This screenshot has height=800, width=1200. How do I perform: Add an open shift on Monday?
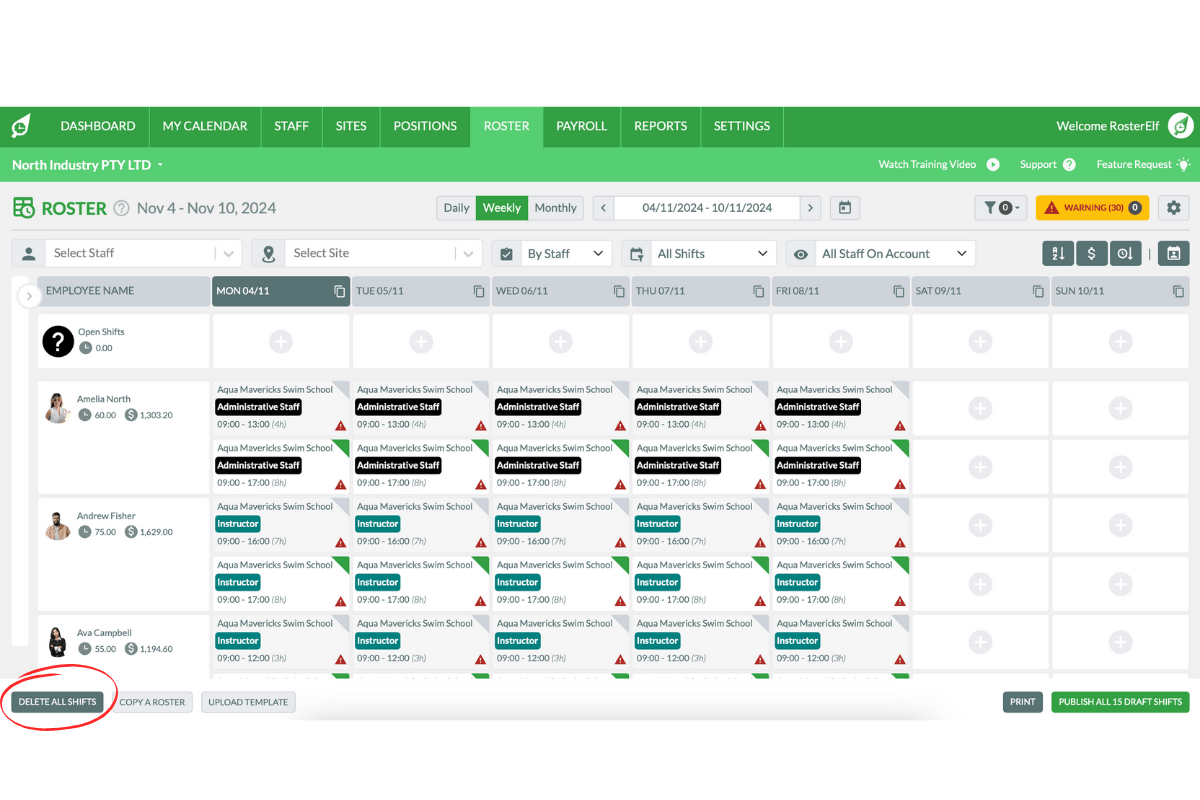click(281, 342)
